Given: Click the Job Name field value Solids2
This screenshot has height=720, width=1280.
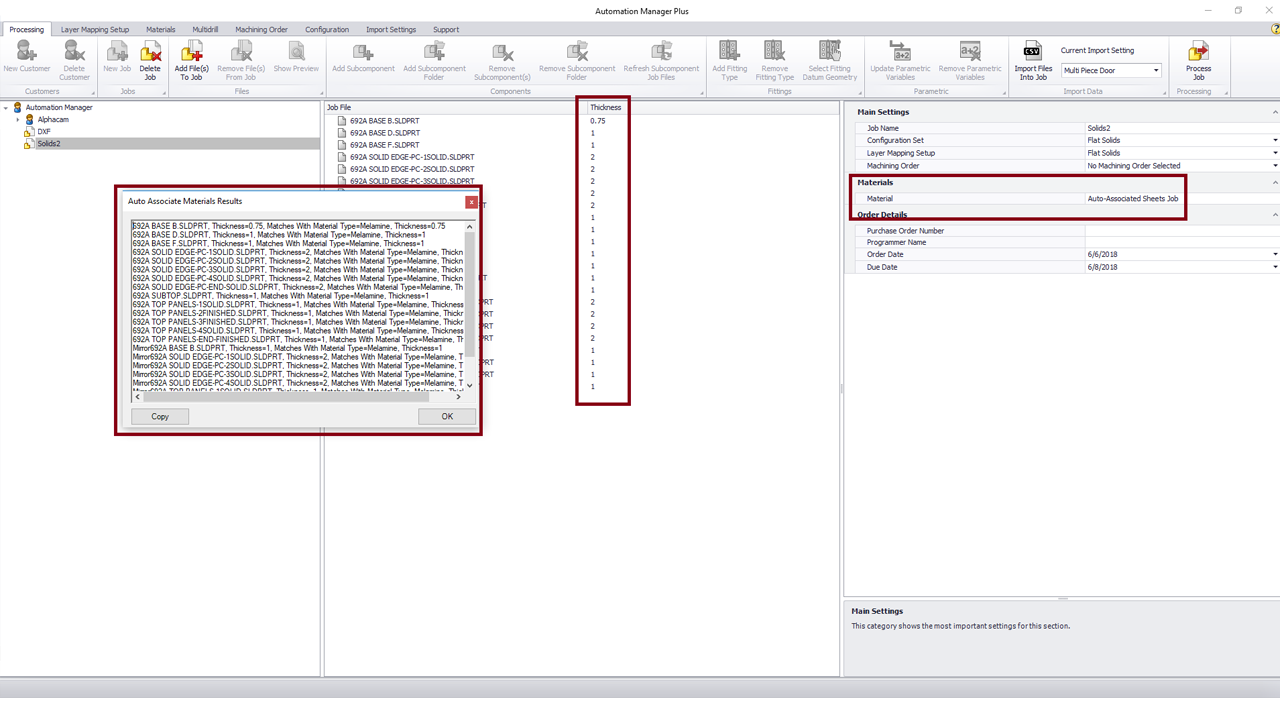Looking at the screenshot, I should (1181, 129).
